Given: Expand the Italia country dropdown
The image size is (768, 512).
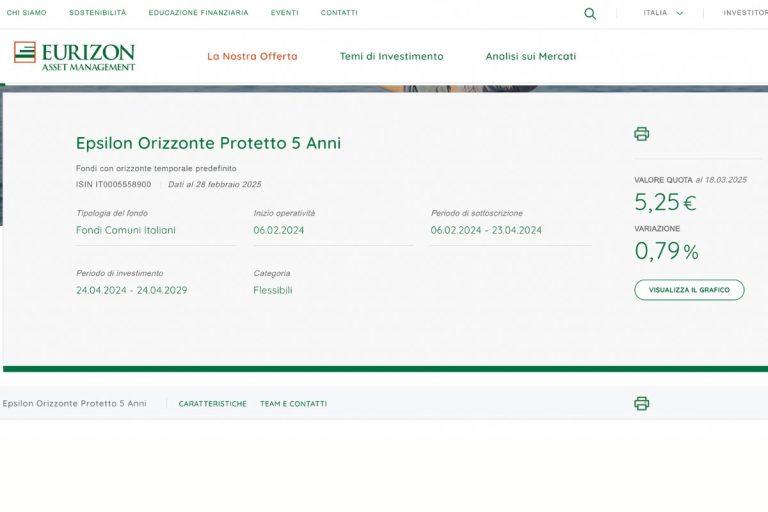Looking at the screenshot, I should pyautogui.click(x=663, y=13).
